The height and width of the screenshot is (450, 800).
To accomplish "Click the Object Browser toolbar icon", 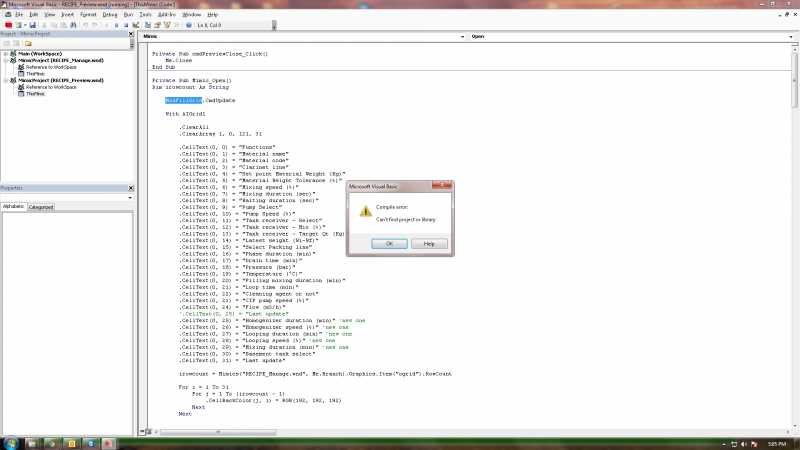I will click(167, 25).
